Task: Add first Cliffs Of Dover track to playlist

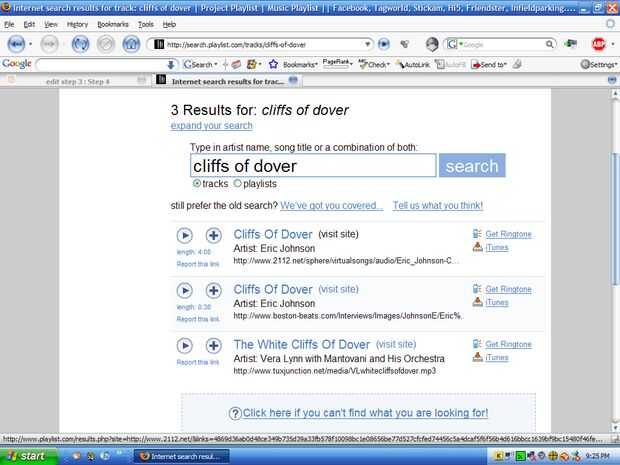Action: click(x=214, y=235)
